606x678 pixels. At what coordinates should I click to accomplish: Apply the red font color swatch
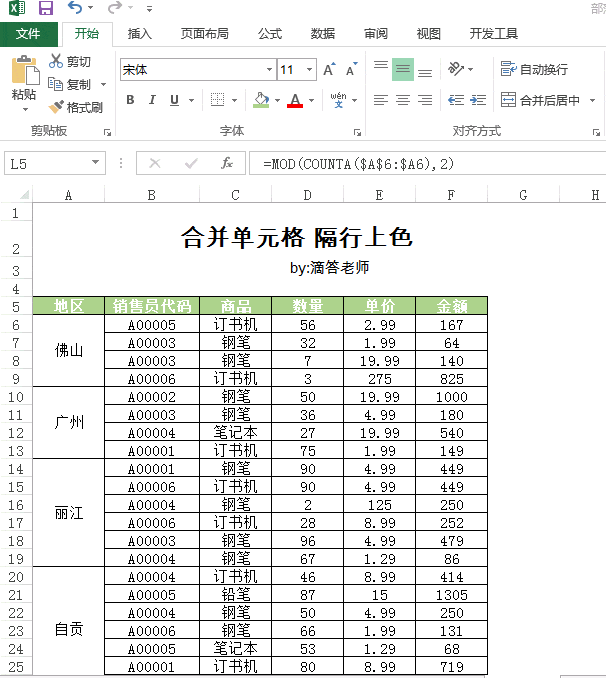[x=294, y=100]
